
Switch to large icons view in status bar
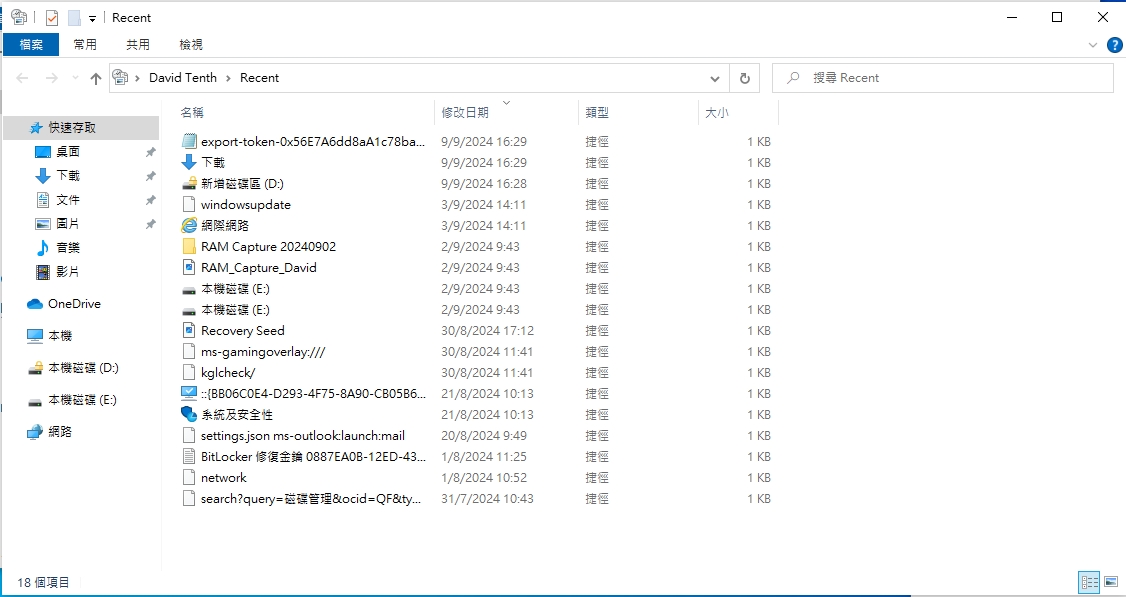click(1111, 581)
